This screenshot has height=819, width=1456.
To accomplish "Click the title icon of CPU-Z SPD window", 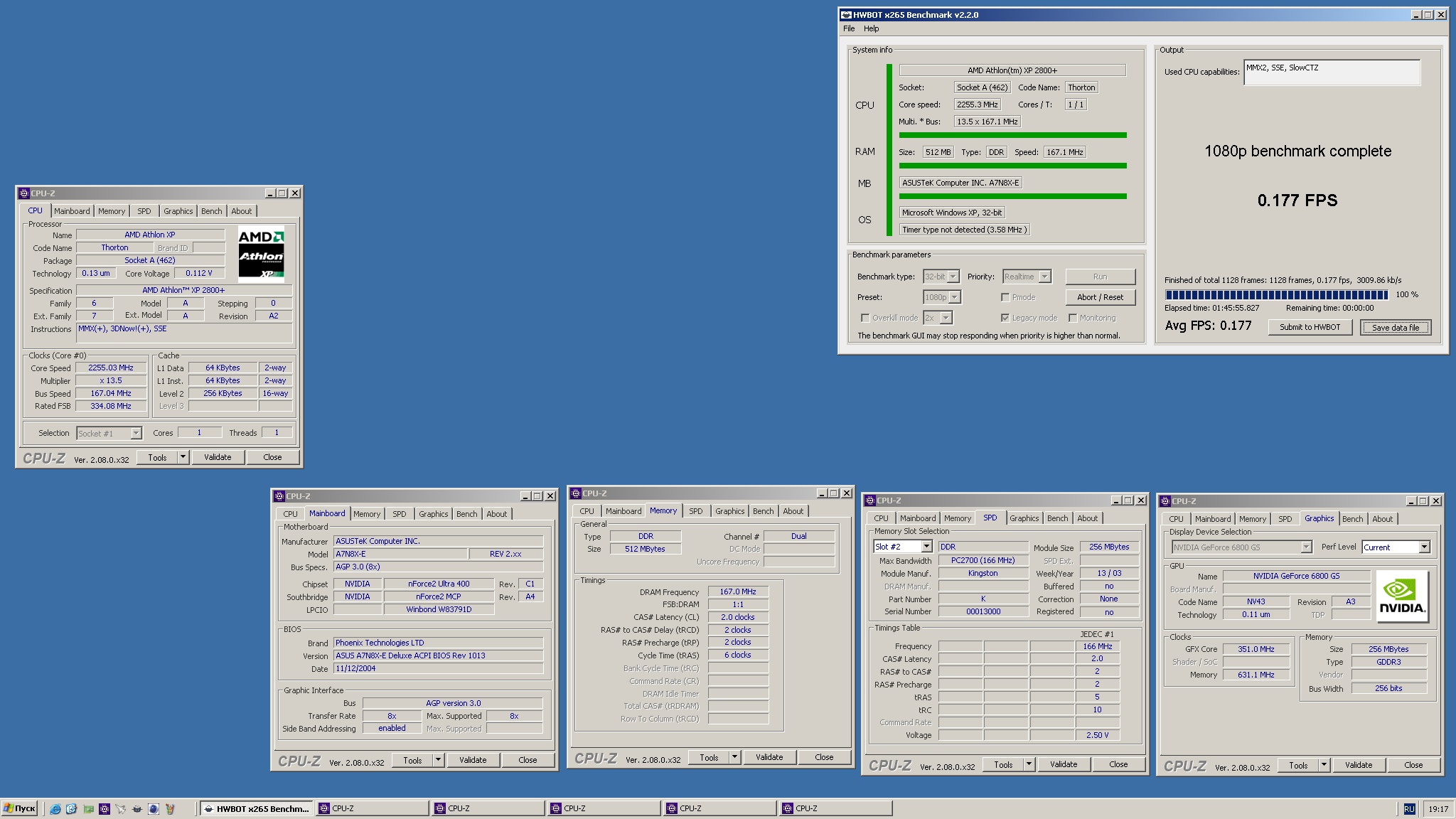I will pyautogui.click(x=870, y=500).
